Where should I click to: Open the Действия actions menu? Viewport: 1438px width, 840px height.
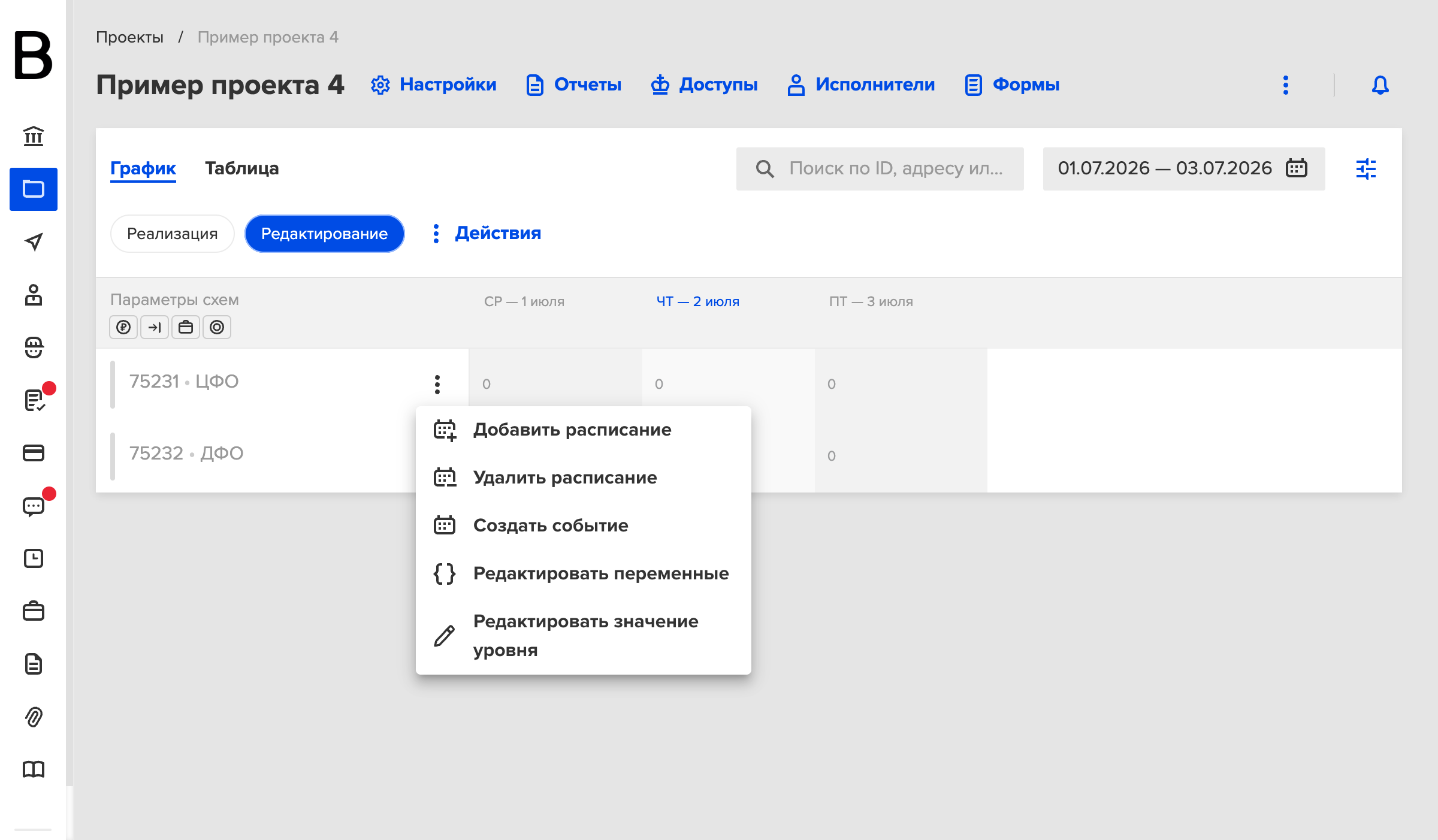(x=487, y=233)
